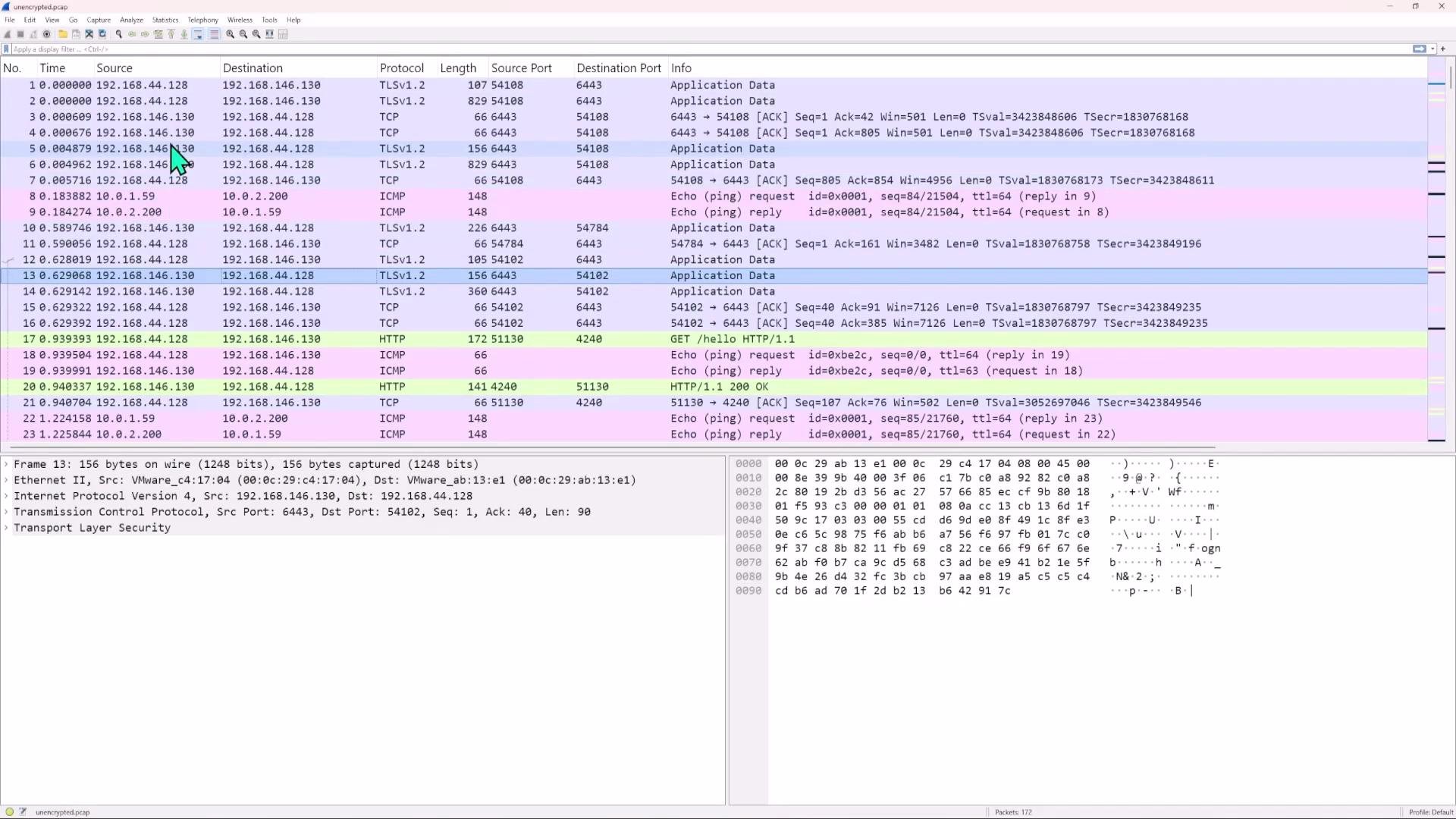Reset text to normal size
Screen dimensions: 1456x819
pos(256,34)
